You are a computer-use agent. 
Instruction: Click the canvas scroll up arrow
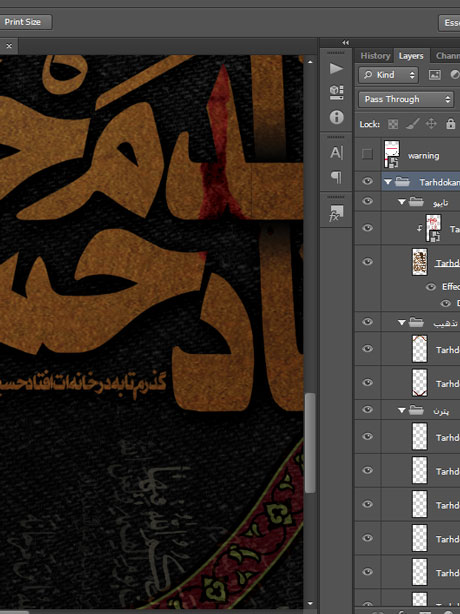pyautogui.click(x=310, y=61)
